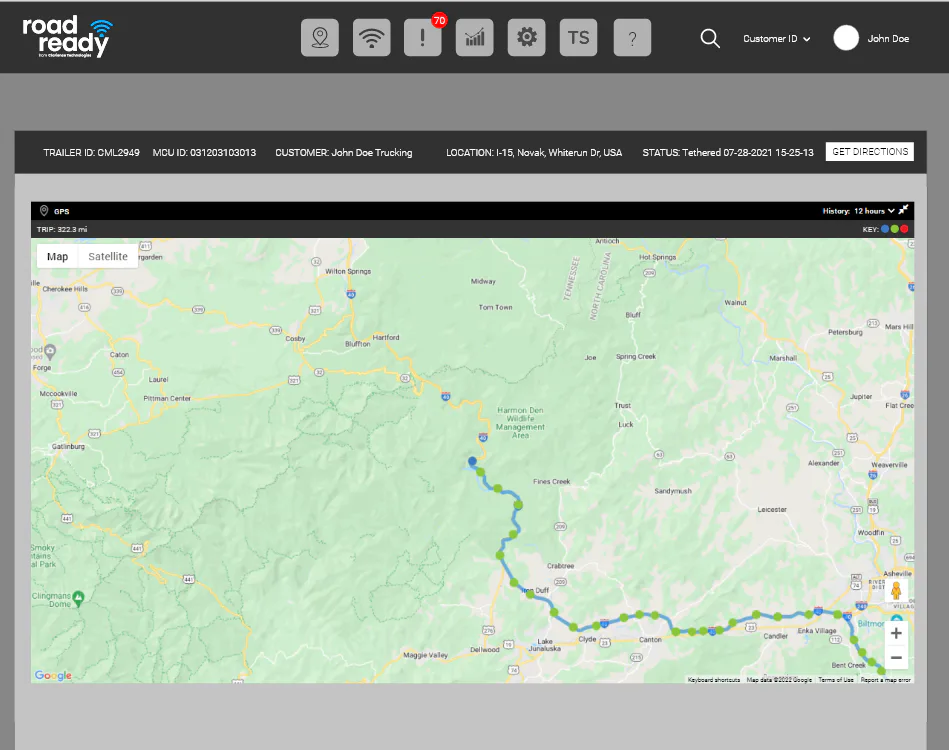Switch to the Map view tab

pos(57,257)
